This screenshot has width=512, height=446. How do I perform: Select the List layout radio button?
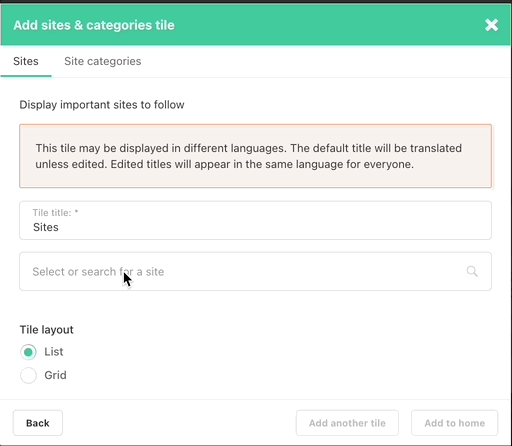[28, 352]
